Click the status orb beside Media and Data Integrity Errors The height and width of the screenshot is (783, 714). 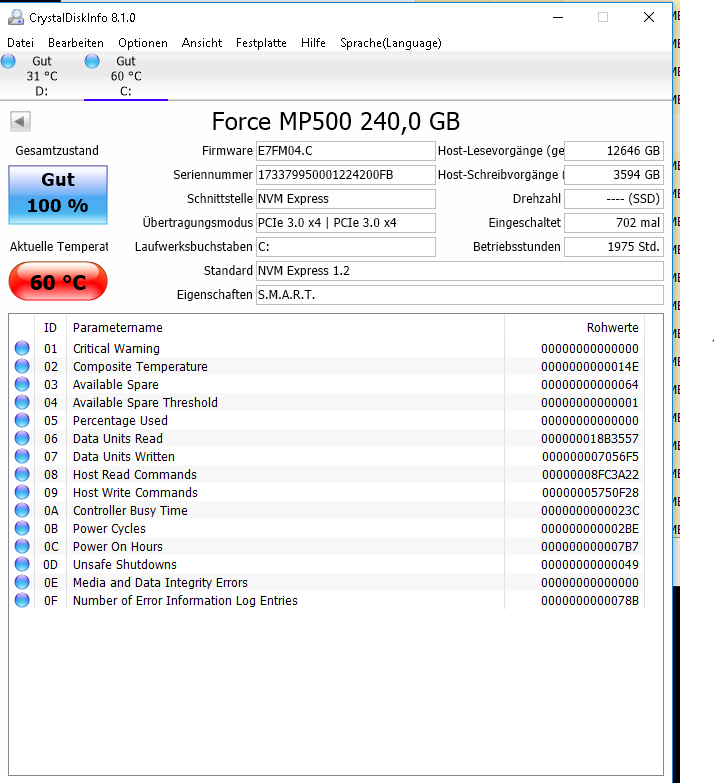22,582
